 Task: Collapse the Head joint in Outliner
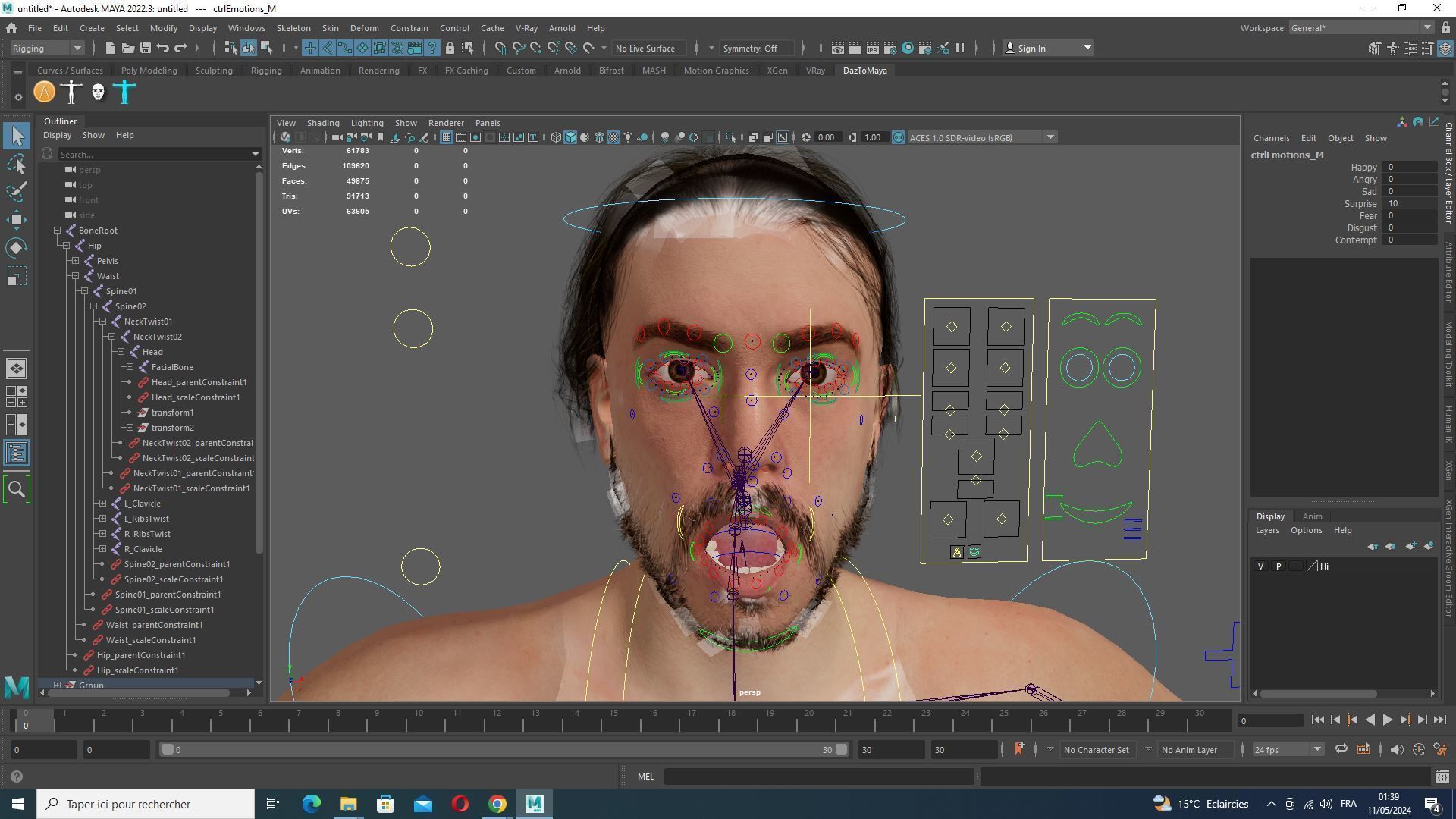(x=121, y=352)
